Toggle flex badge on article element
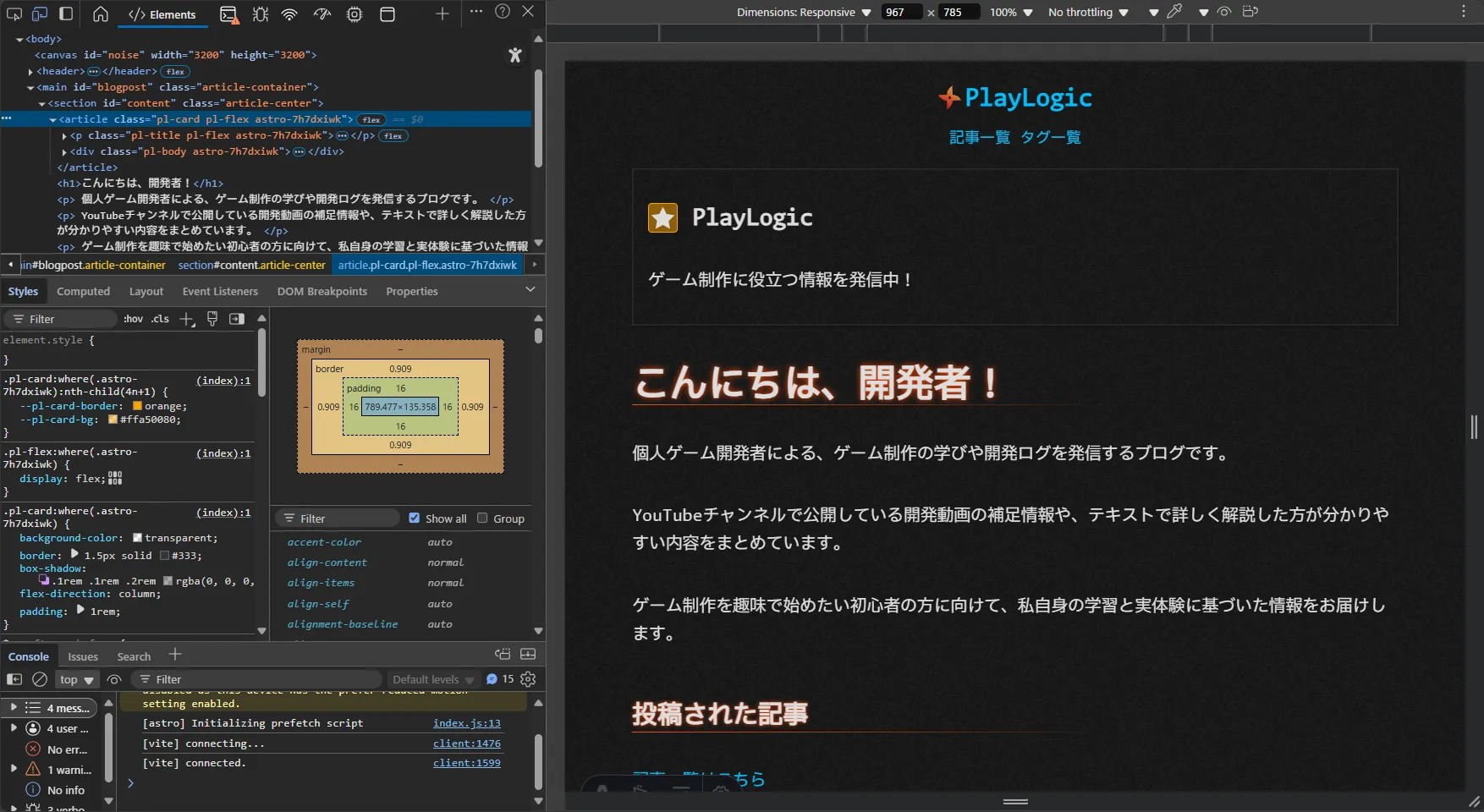 click(371, 120)
